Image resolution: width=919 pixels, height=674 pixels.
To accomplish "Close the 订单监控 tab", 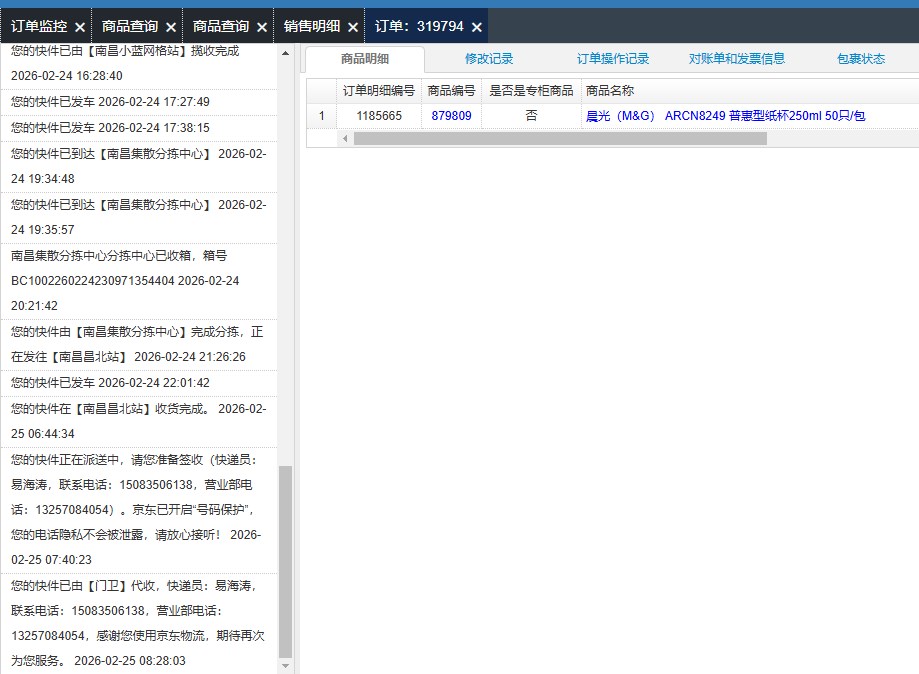I will coord(80,27).
